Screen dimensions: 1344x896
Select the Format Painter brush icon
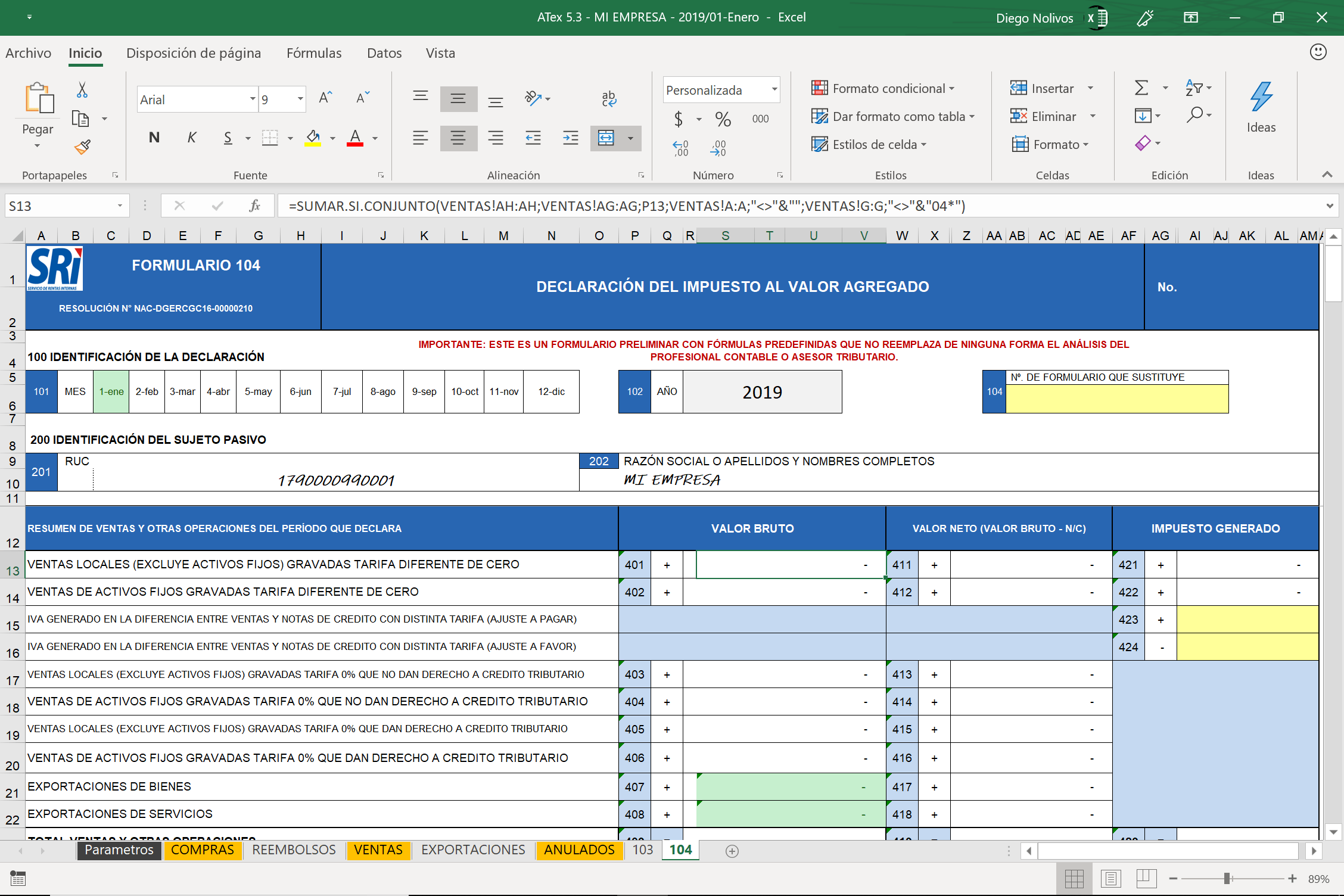tap(82, 147)
